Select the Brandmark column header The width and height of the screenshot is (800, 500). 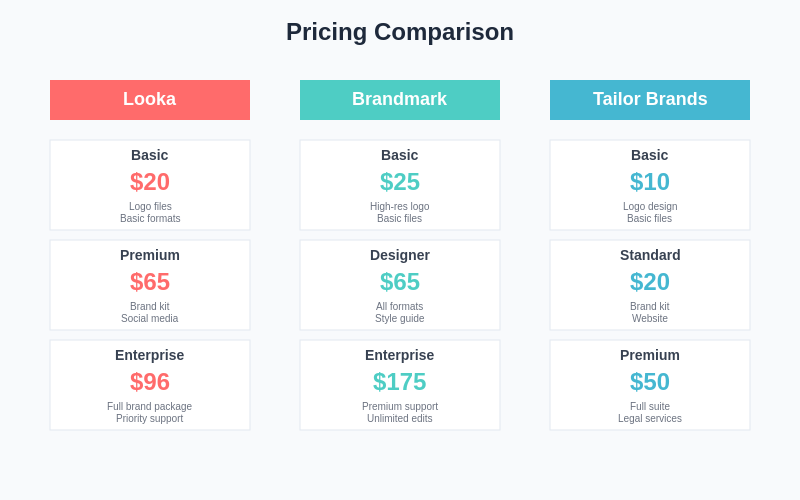(x=400, y=100)
